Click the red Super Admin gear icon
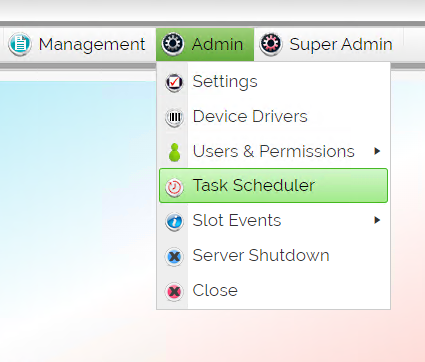This screenshot has height=362, width=425. pyautogui.click(x=271, y=44)
